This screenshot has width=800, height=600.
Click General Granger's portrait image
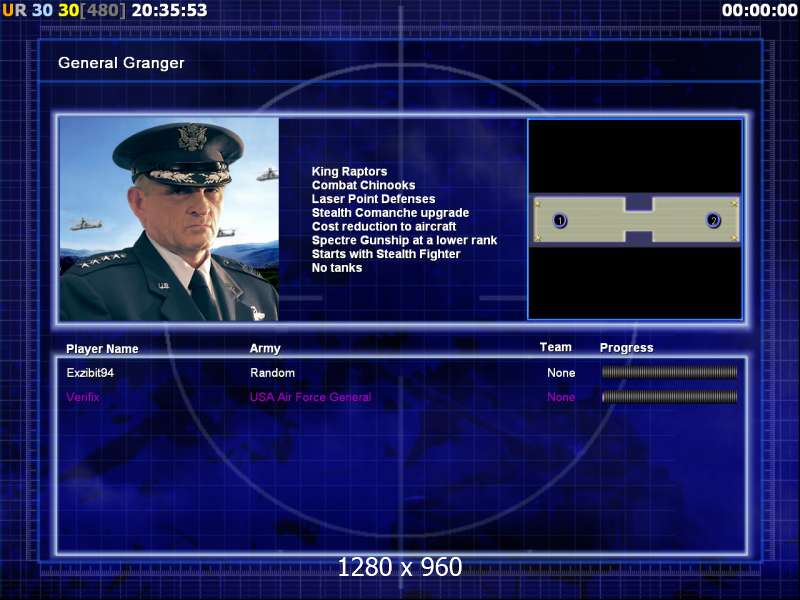pyautogui.click(x=169, y=219)
